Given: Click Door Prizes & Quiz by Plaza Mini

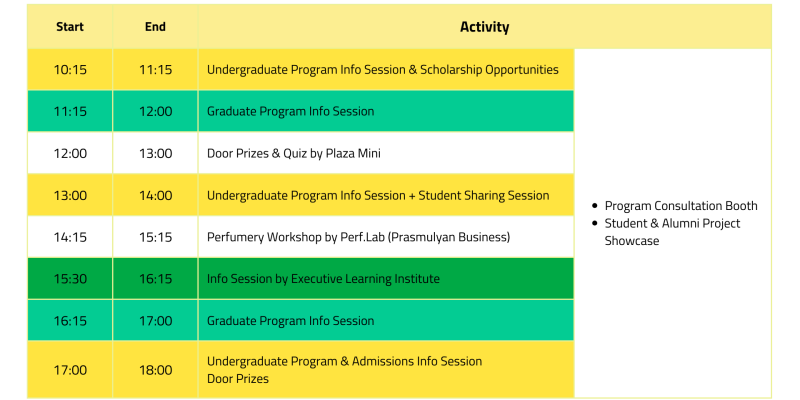Looking at the screenshot, I should coord(293,153).
